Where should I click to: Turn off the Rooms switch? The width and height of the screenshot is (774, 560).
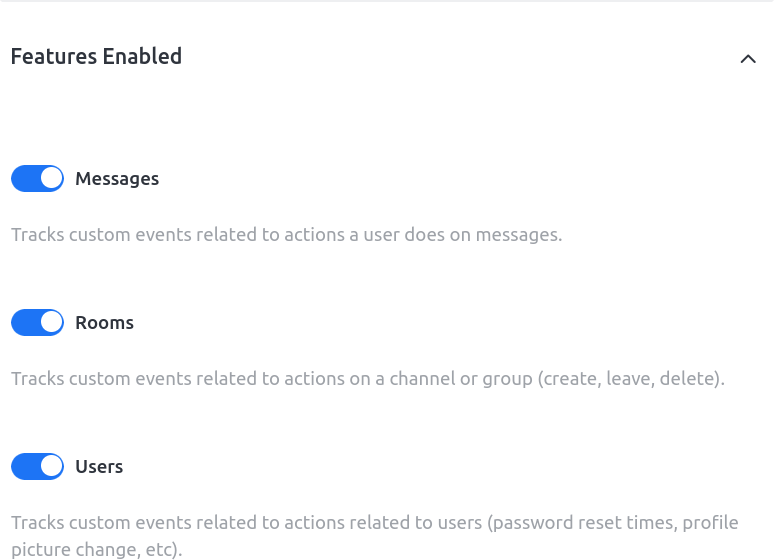[37, 323]
